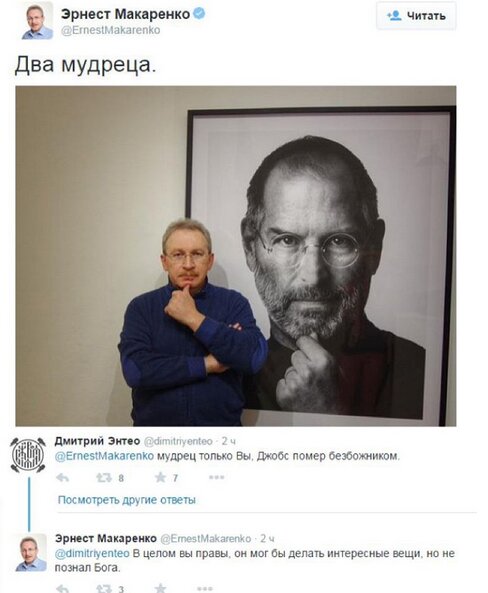
Task: Click @dimitriyenteo mention in Макаренко's reply
Action: coord(92,554)
